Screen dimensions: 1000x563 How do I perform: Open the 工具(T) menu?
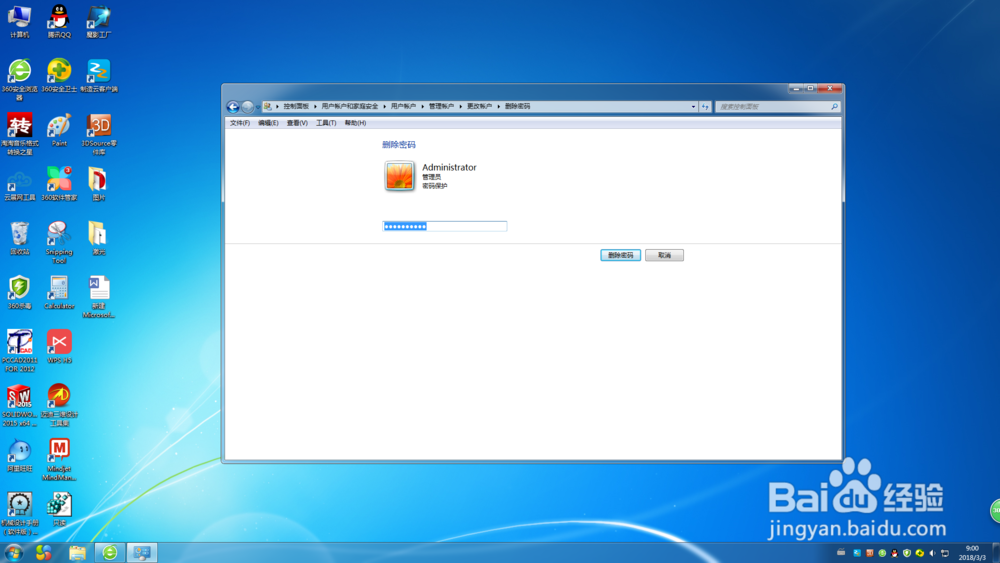[x=326, y=123]
